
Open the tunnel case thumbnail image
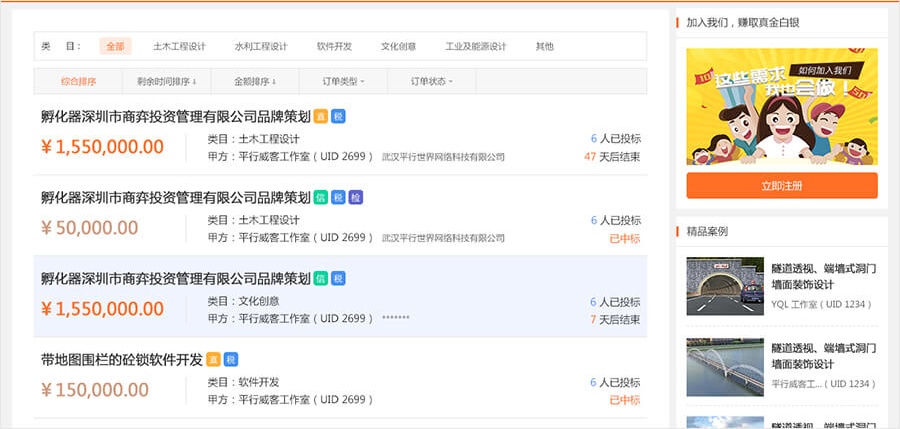tap(725, 286)
